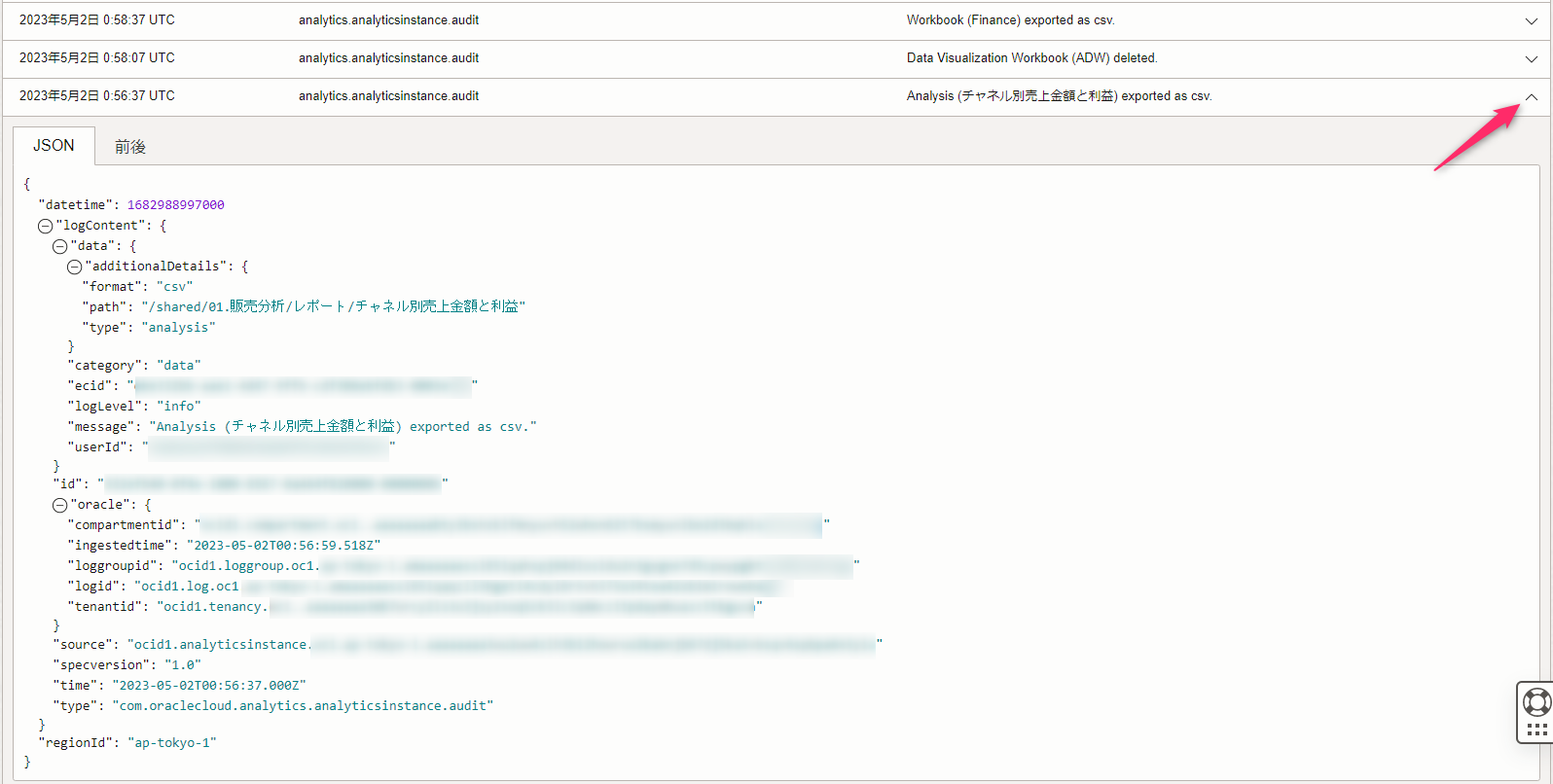1553x784 pixels.
Task: Click the datetime value 1682988997000
Action: (x=176, y=205)
